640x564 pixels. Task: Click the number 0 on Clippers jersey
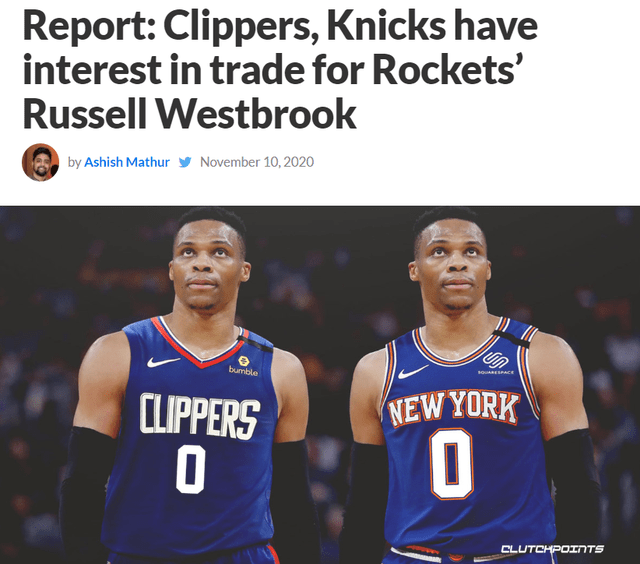(x=191, y=469)
